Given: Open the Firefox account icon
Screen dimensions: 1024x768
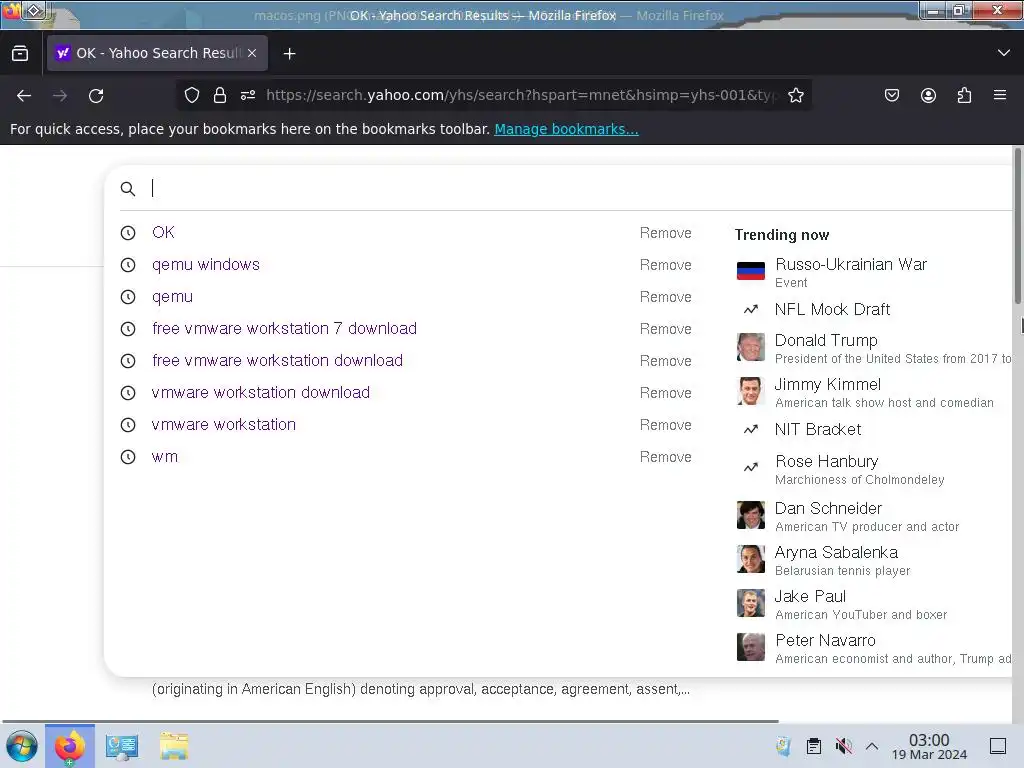Looking at the screenshot, I should point(928,95).
